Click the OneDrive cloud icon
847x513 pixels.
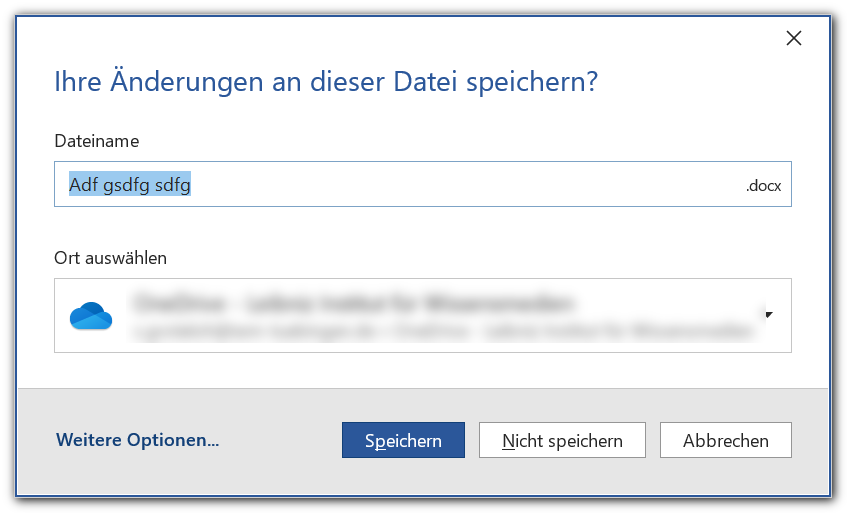click(91, 316)
